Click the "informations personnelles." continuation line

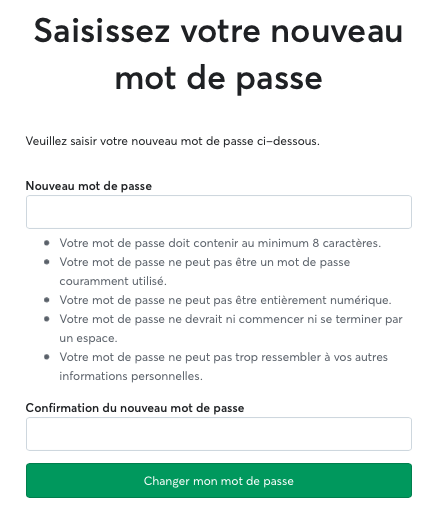[131, 376]
